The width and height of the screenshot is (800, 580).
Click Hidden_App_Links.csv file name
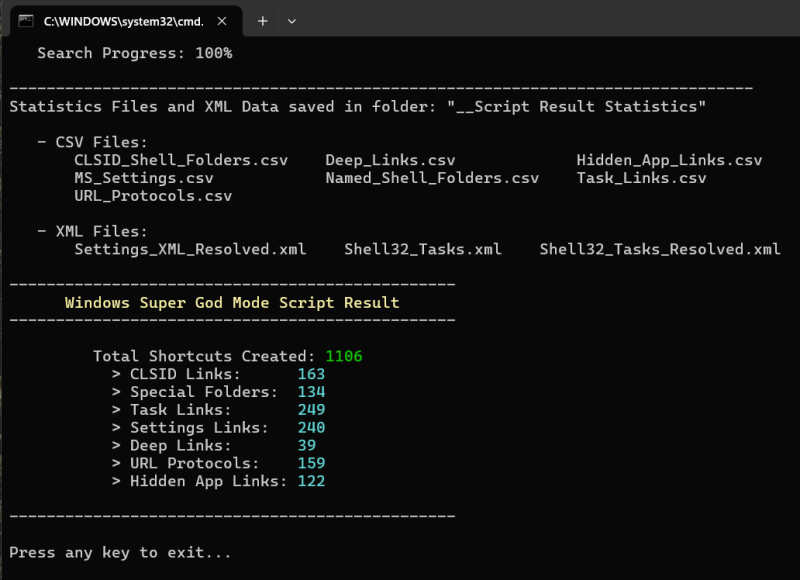[x=669, y=160]
